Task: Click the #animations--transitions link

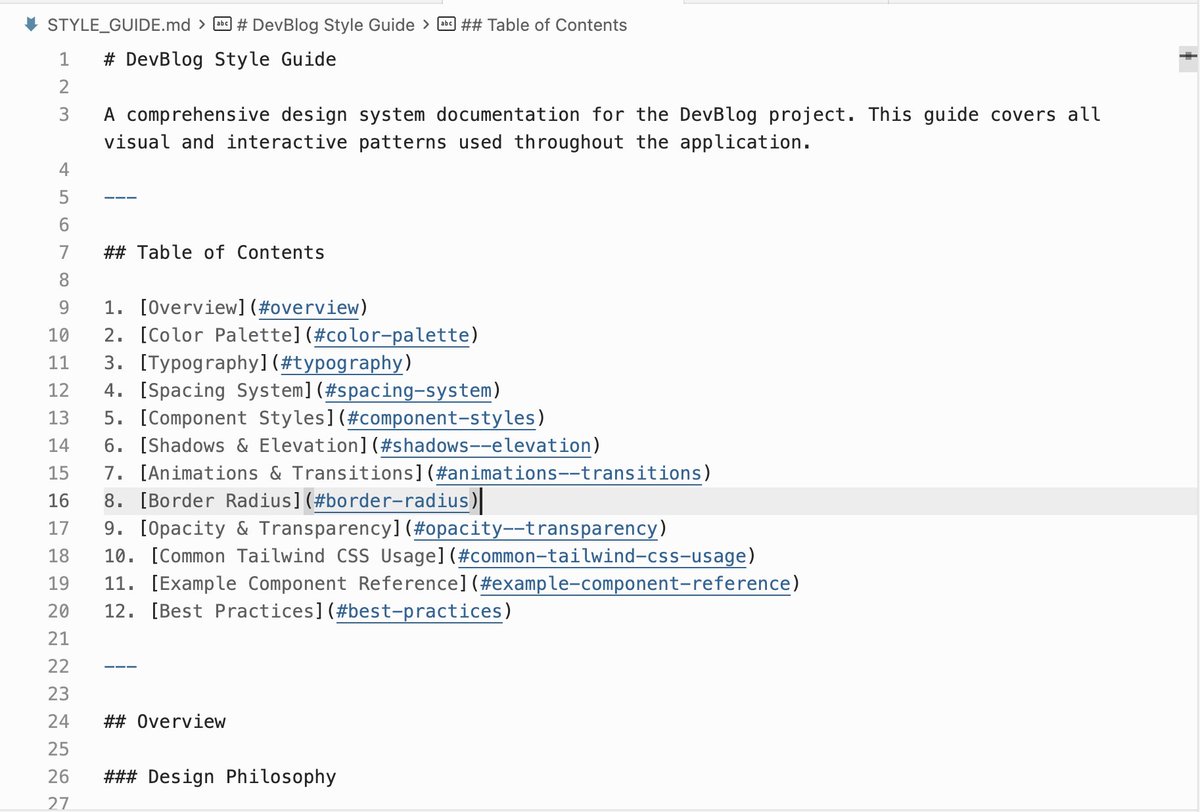Action: 569,473
